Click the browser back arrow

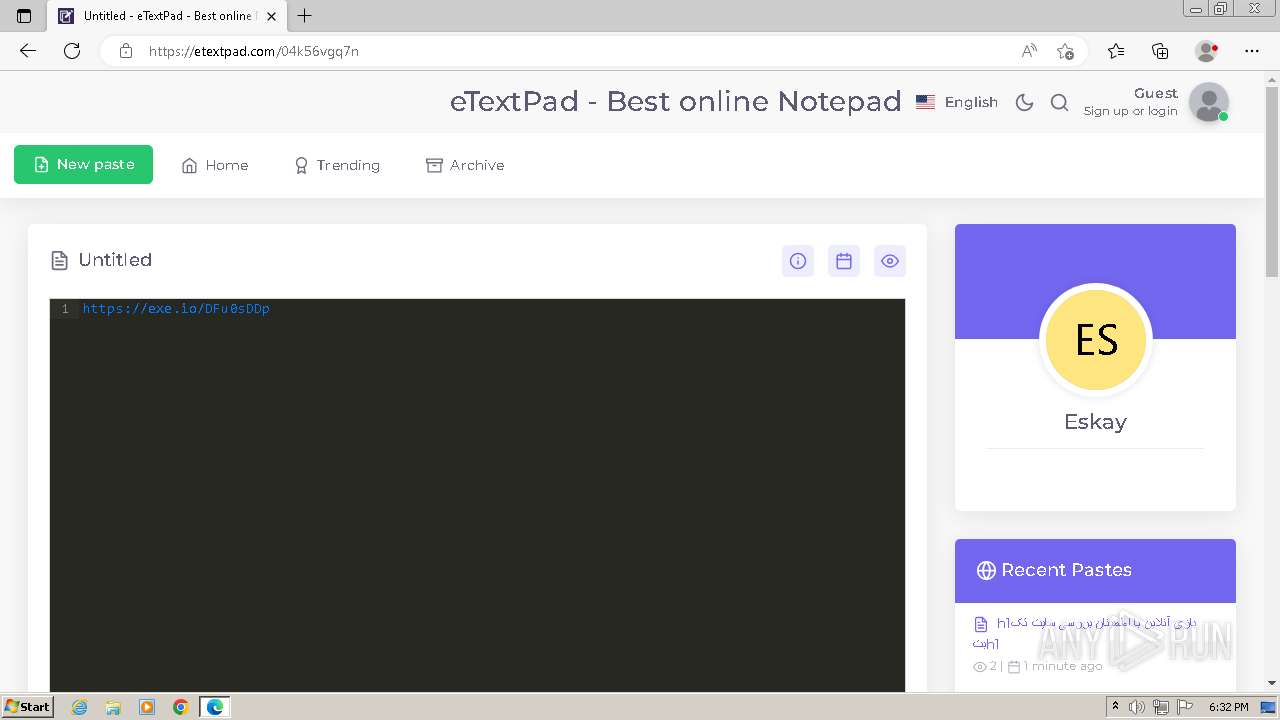click(x=28, y=51)
